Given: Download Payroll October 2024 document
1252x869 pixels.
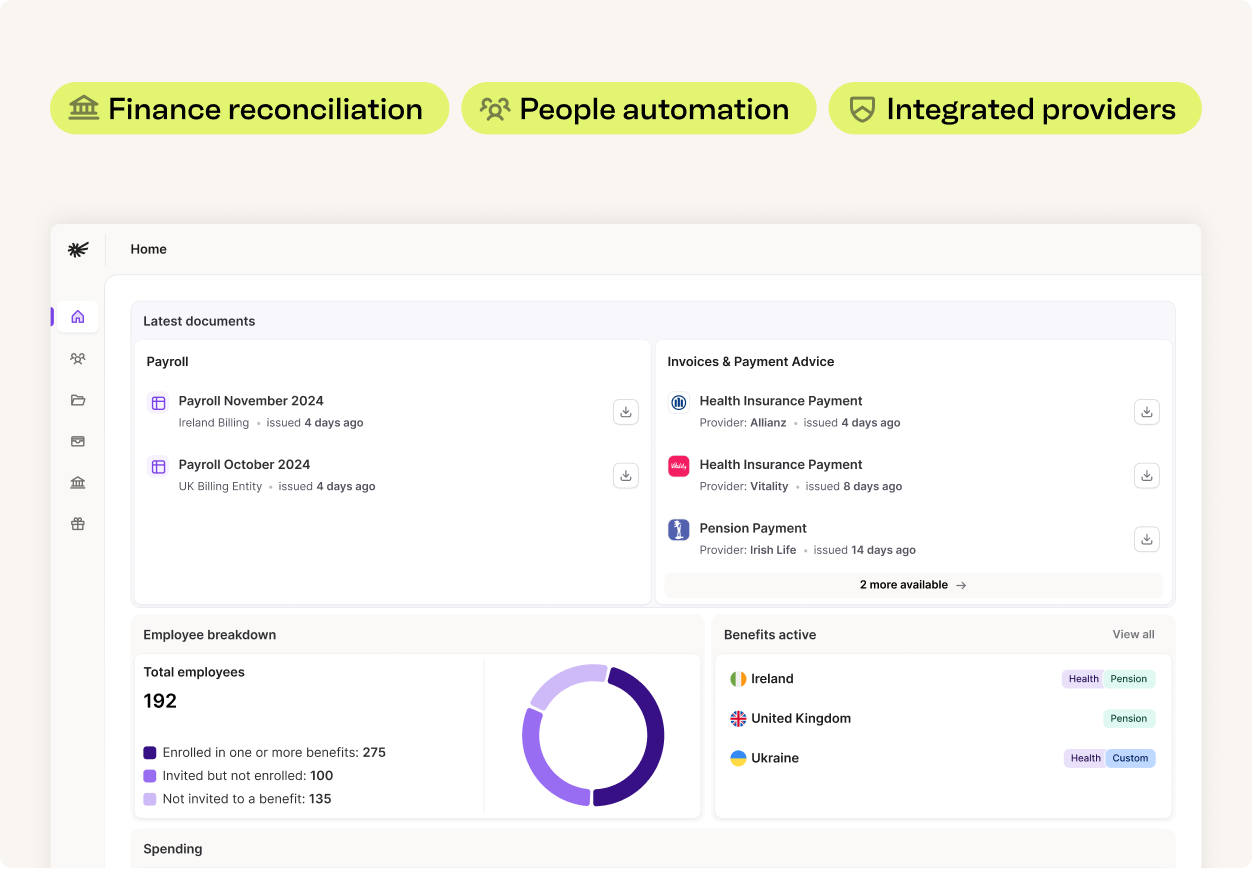Looking at the screenshot, I should pos(626,475).
